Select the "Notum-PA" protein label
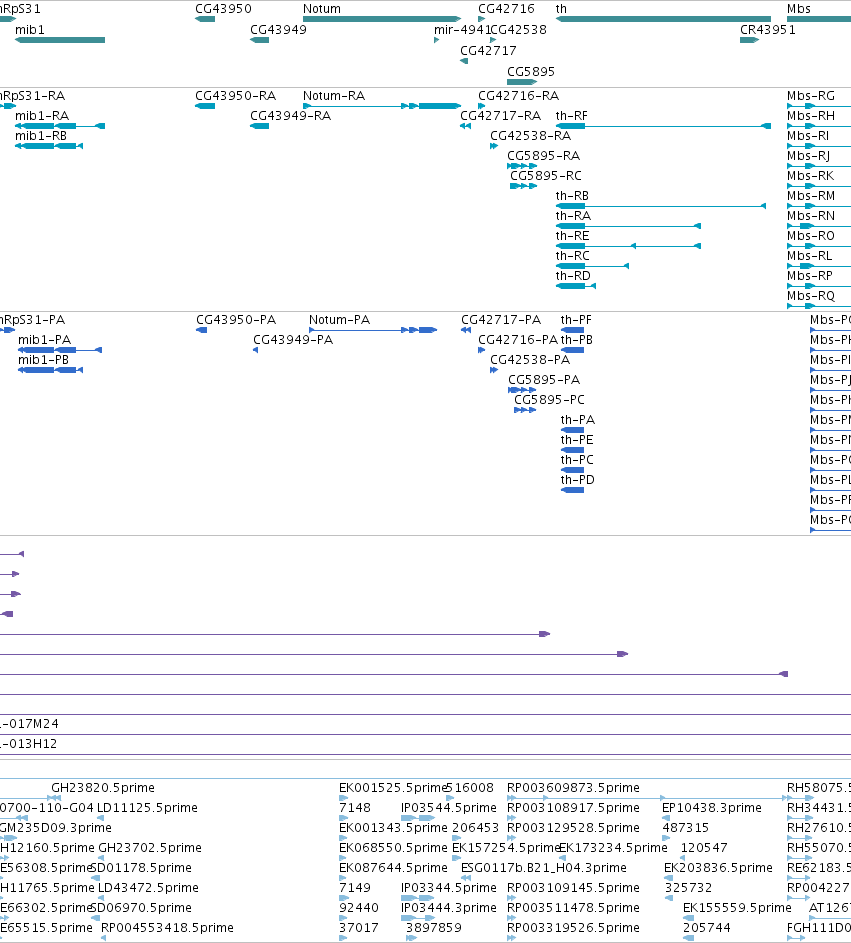851x943 pixels. click(x=339, y=320)
